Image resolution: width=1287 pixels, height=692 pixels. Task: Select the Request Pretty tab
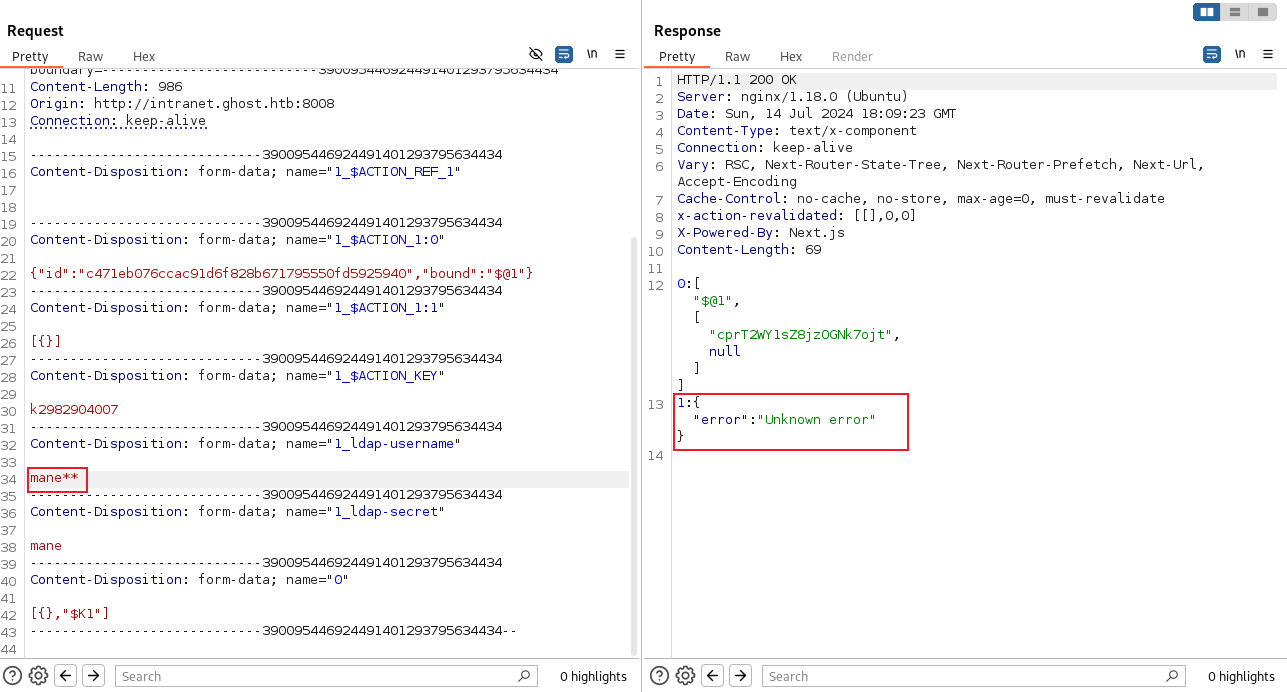click(30, 56)
